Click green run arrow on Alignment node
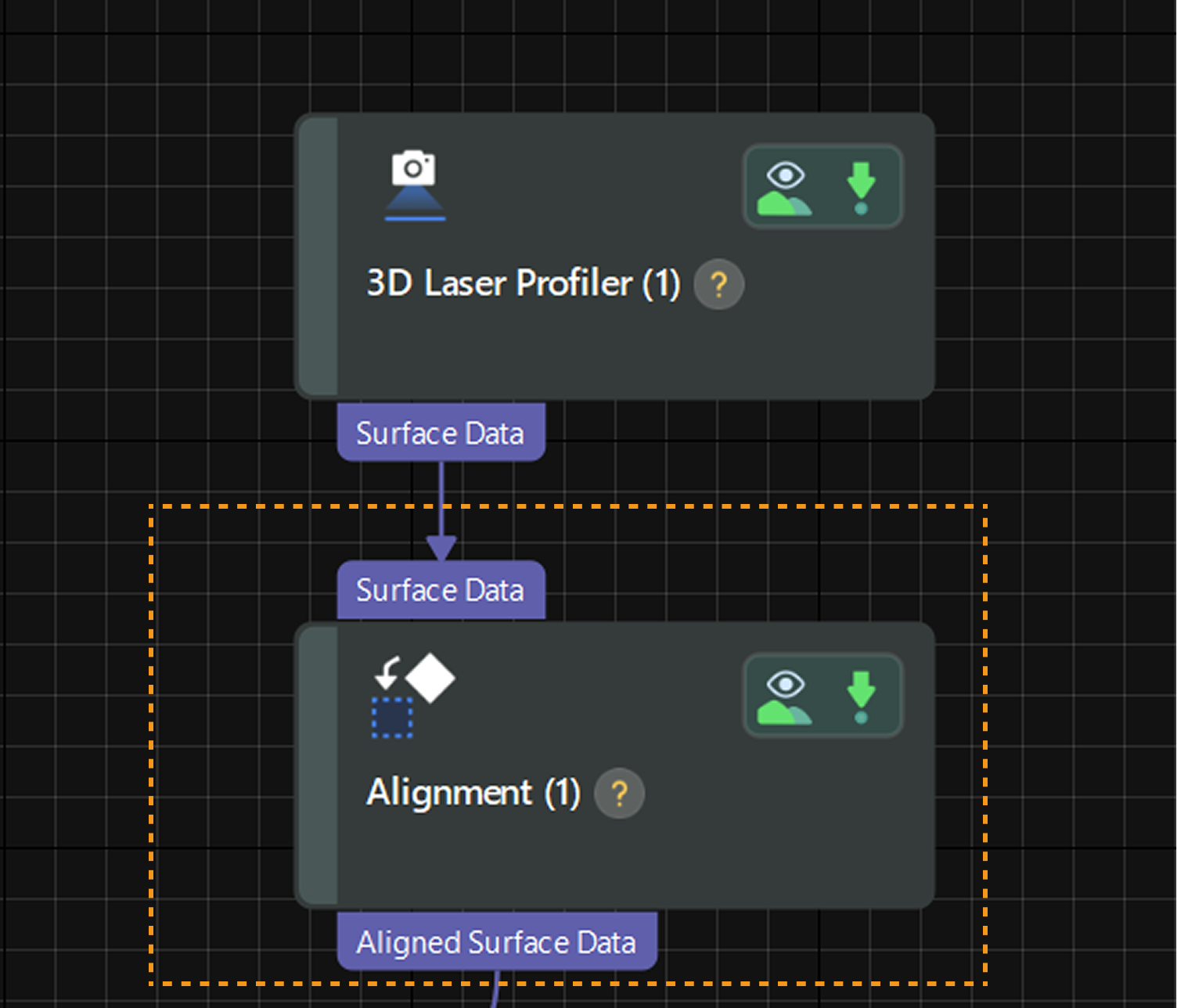Viewport: 1177px width, 1008px height. 861,697
